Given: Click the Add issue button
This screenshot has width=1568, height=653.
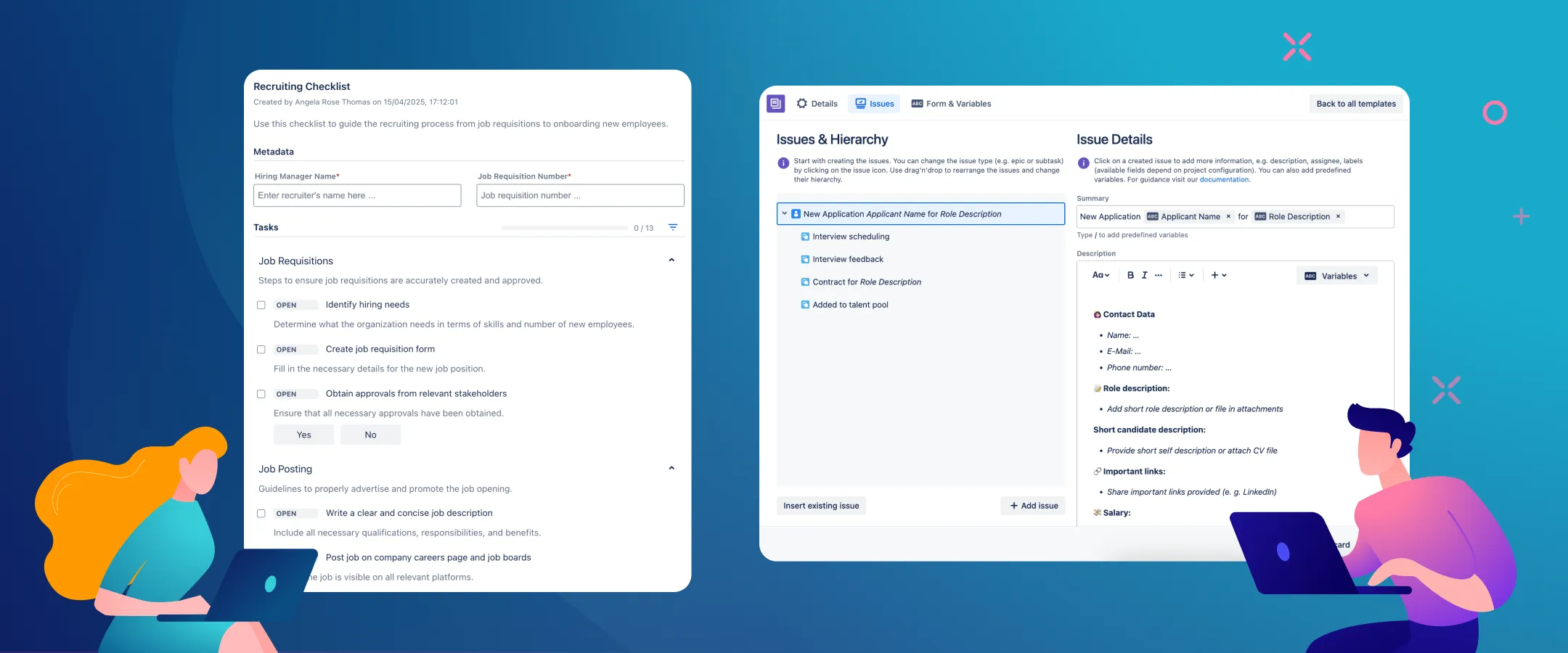Looking at the screenshot, I should (x=1034, y=506).
